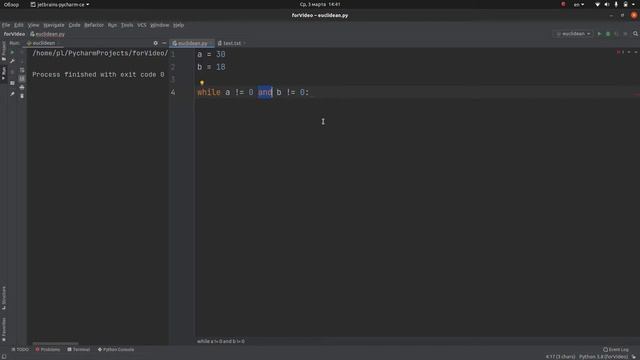This screenshot has height=360, width=640.
Task: Open the euclidean run configuration dropdown
Action: 573,34
